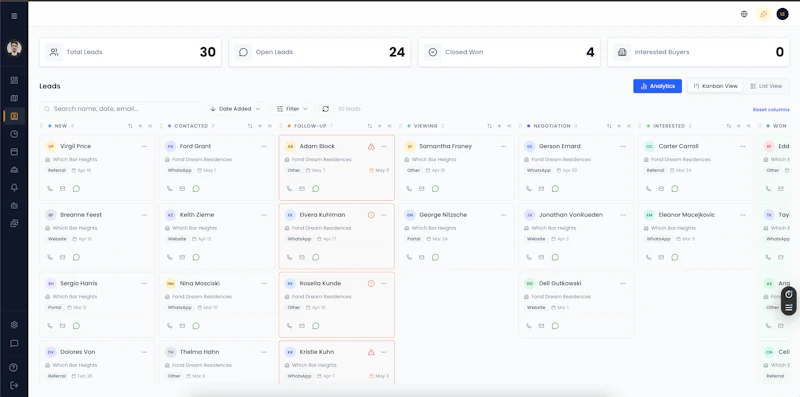This screenshot has height=397, width=800.
Task: Switch to List View
Action: click(766, 86)
